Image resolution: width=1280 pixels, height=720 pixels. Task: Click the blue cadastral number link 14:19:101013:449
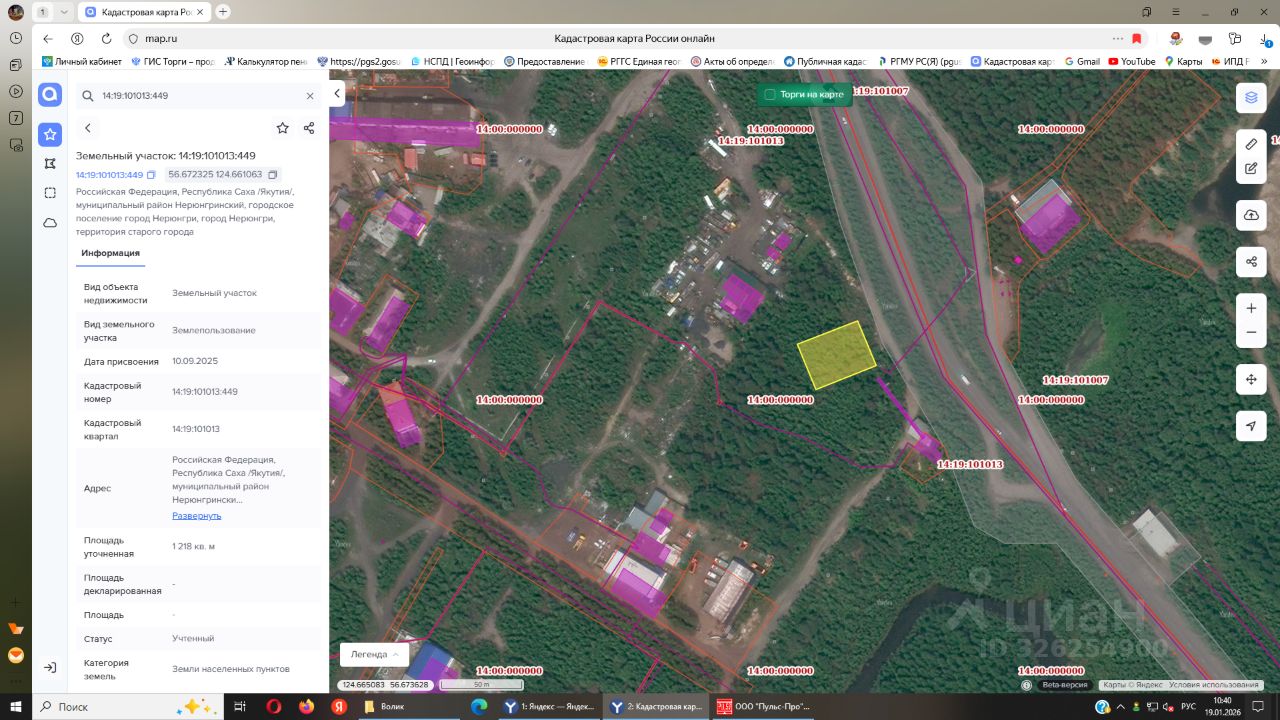110,175
